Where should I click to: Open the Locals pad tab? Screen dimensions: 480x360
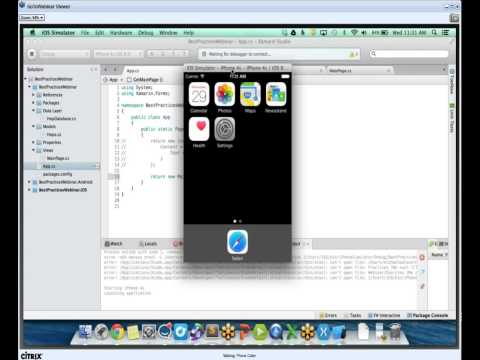pyautogui.click(x=148, y=244)
